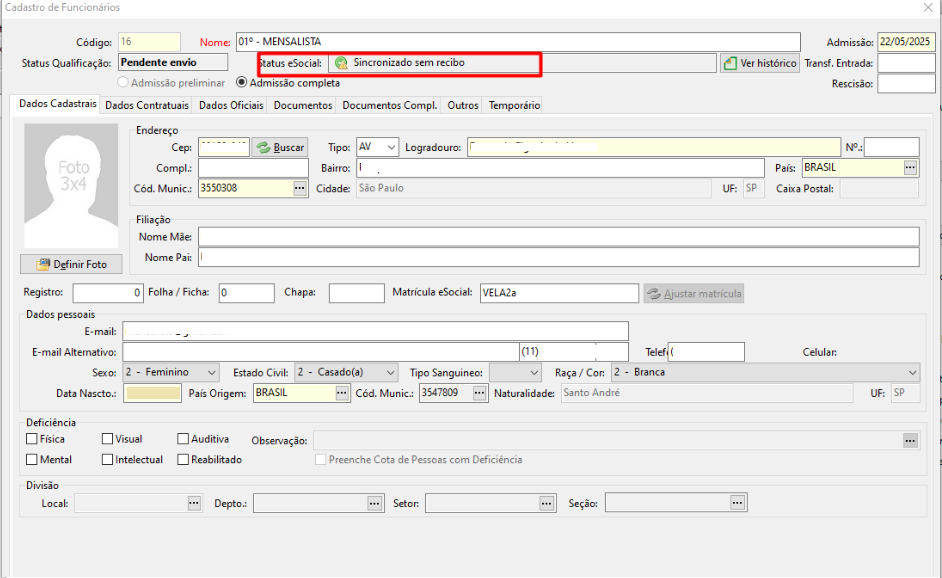Check the Visual deficiency checkbox

(x=108, y=439)
